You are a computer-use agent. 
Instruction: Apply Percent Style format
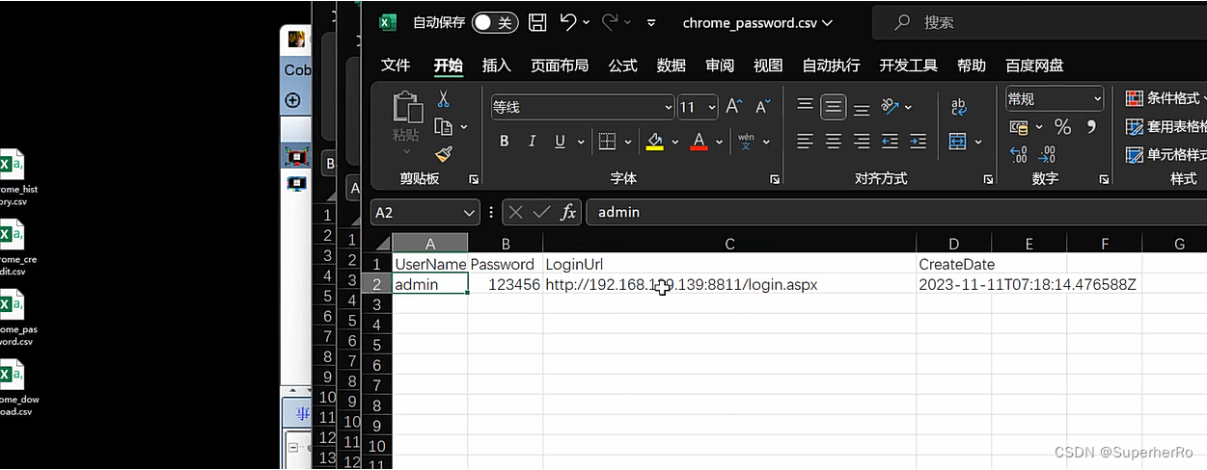[1063, 127]
